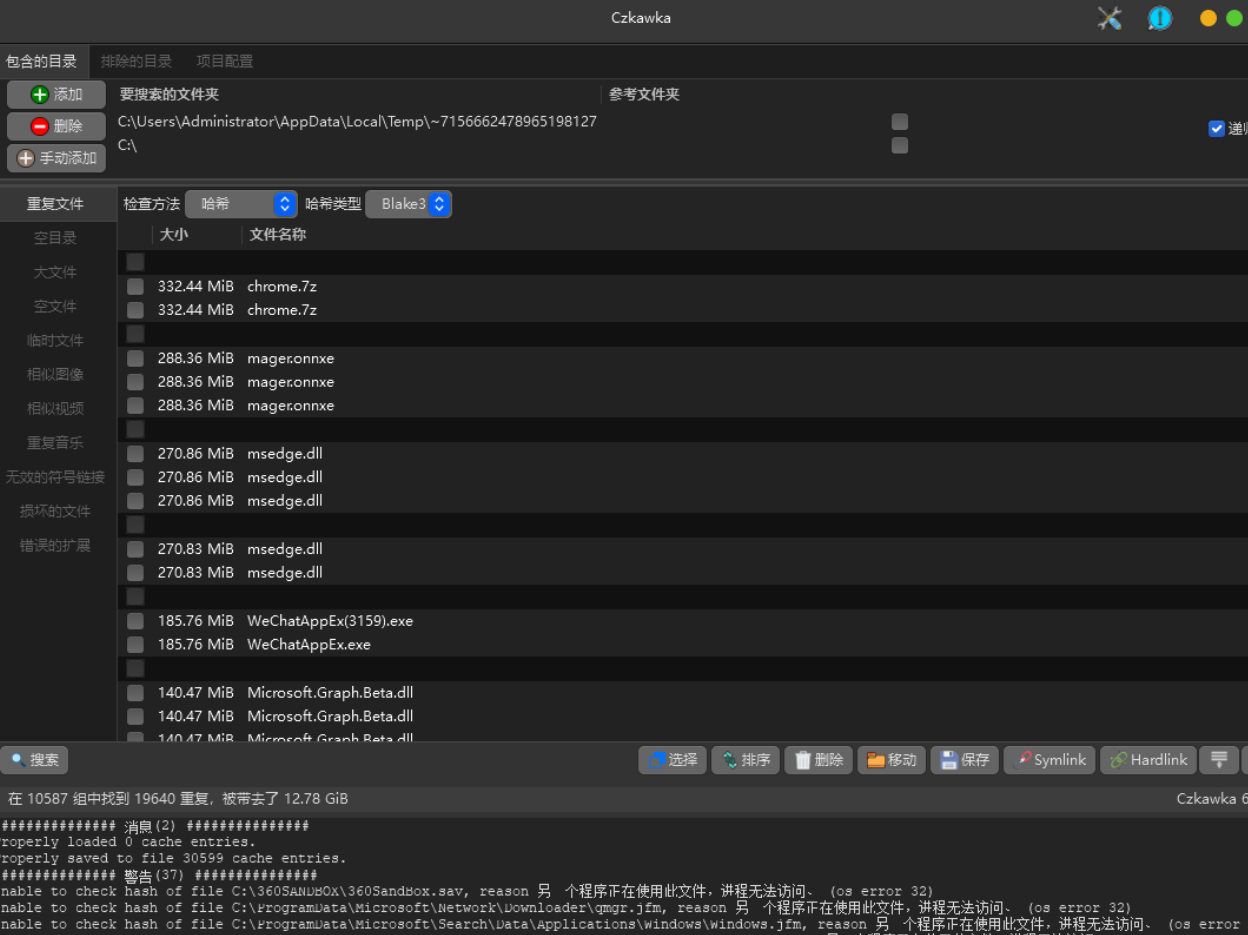Click the green plus 添加 folder button

tap(56, 95)
